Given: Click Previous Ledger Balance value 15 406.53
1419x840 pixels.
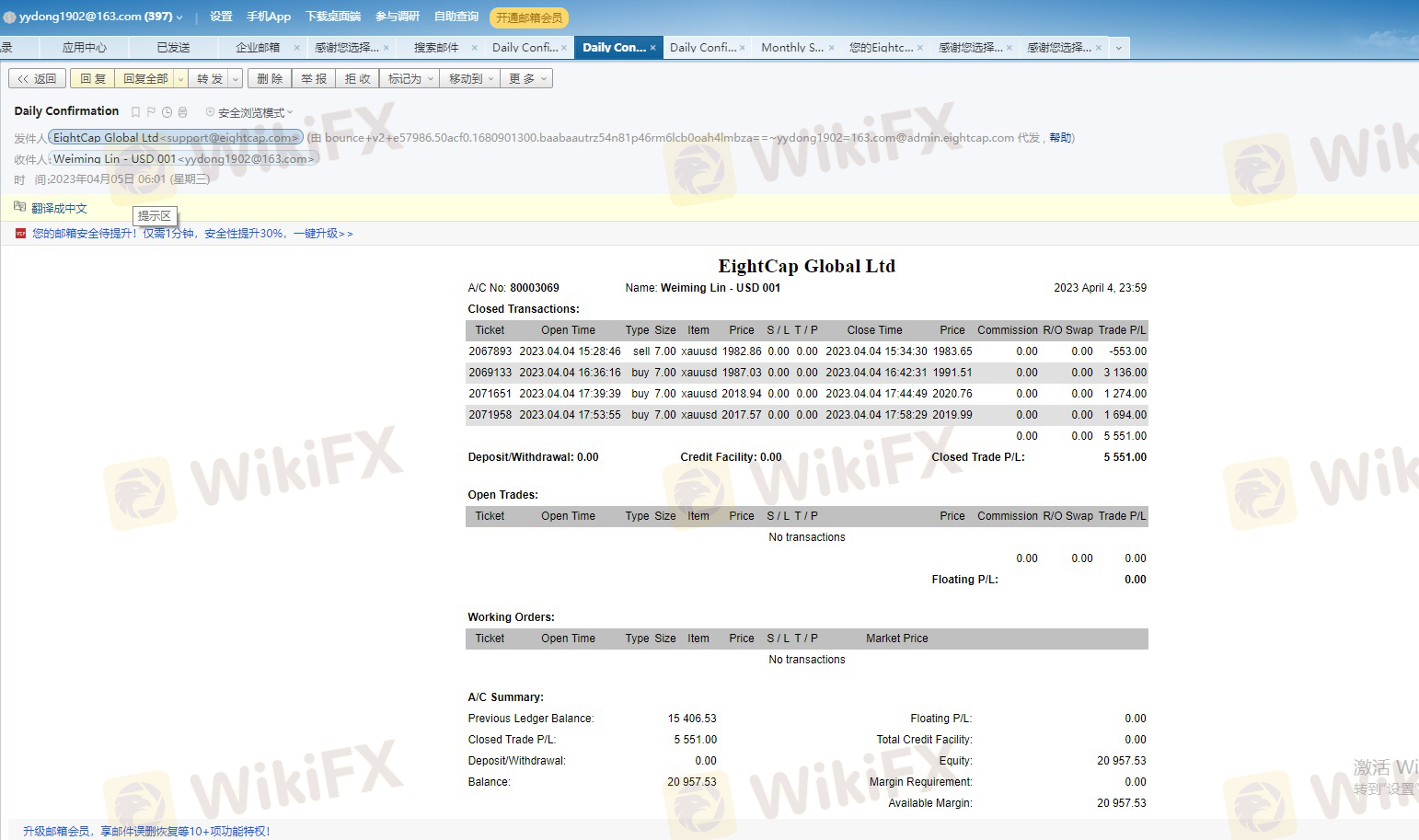Looking at the screenshot, I should tap(692, 719).
